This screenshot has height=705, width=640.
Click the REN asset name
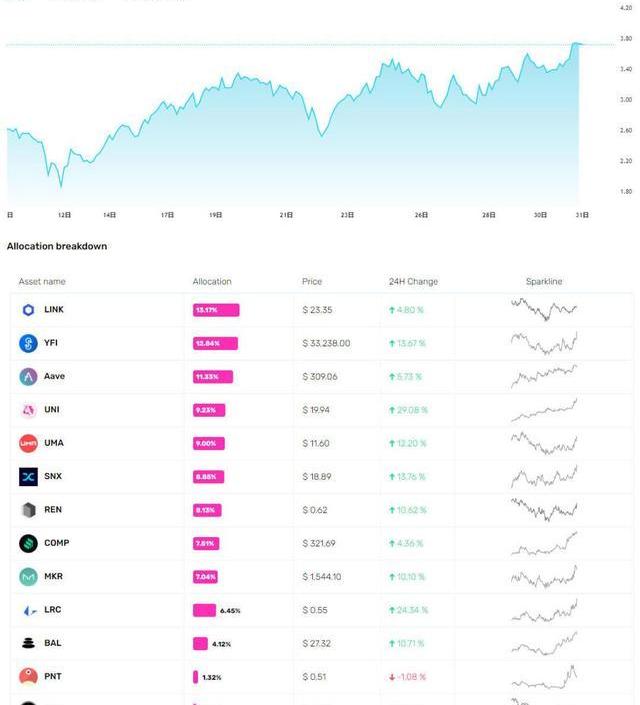tap(53, 510)
